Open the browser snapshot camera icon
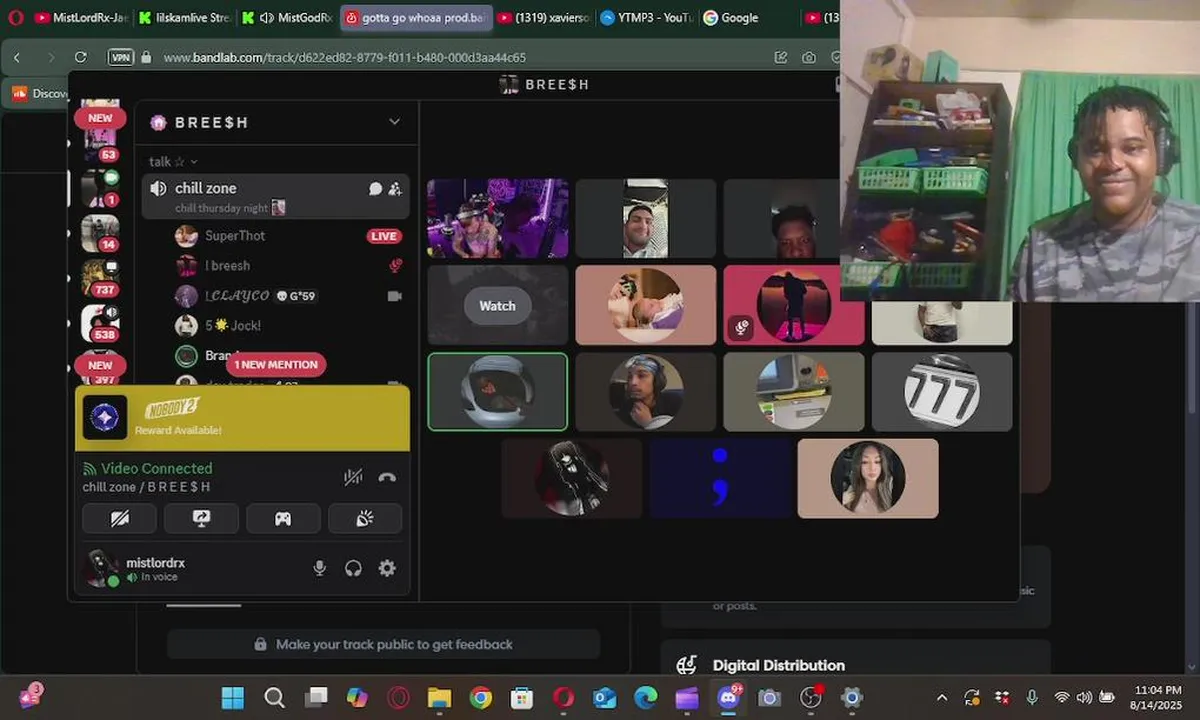Screen dimensions: 1200x720 pos(808,58)
